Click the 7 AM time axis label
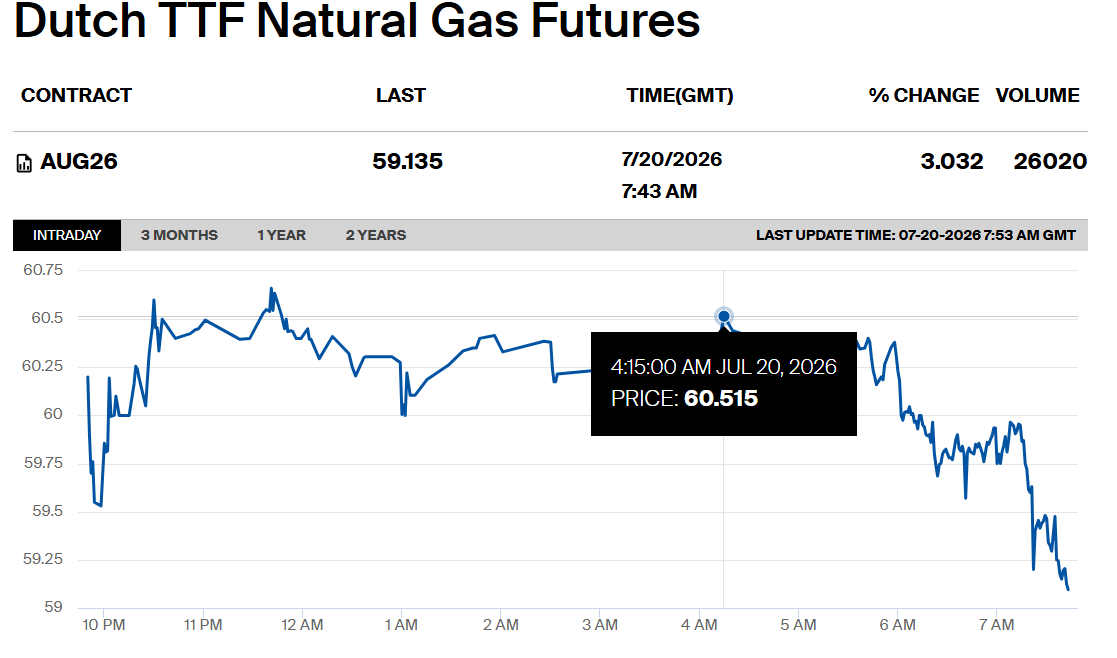 point(997,625)
